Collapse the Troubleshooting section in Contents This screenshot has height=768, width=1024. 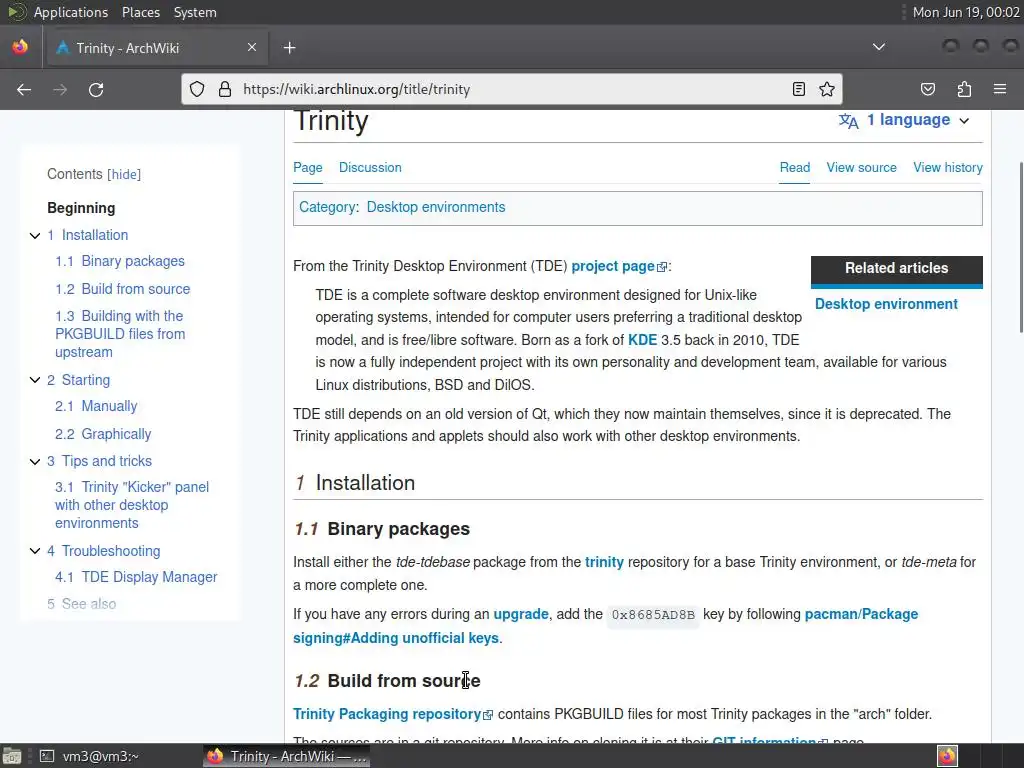(35, 551)
